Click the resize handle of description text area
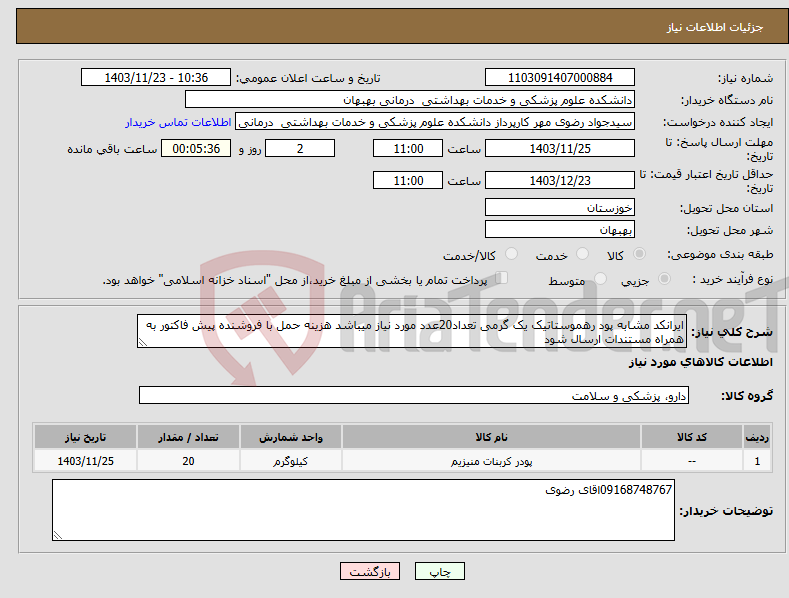Viewport: 789px width, 598px height. [142, 343]
